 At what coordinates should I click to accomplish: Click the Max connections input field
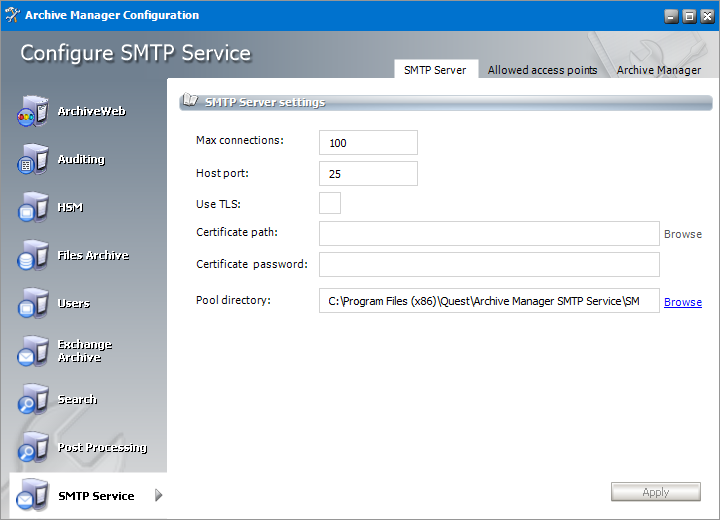pyautogui.click(x=368, y=143)
